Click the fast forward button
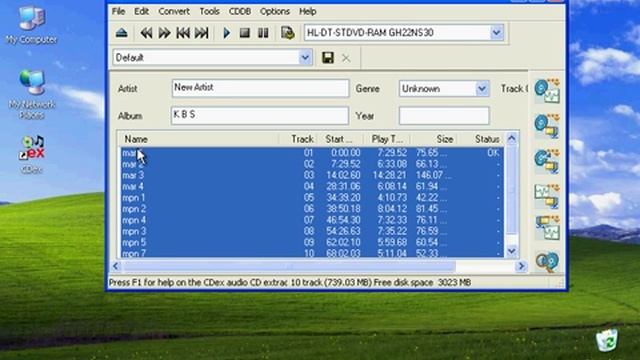The width and height of the screenshot is (640, 360). [x=164, y=33]
